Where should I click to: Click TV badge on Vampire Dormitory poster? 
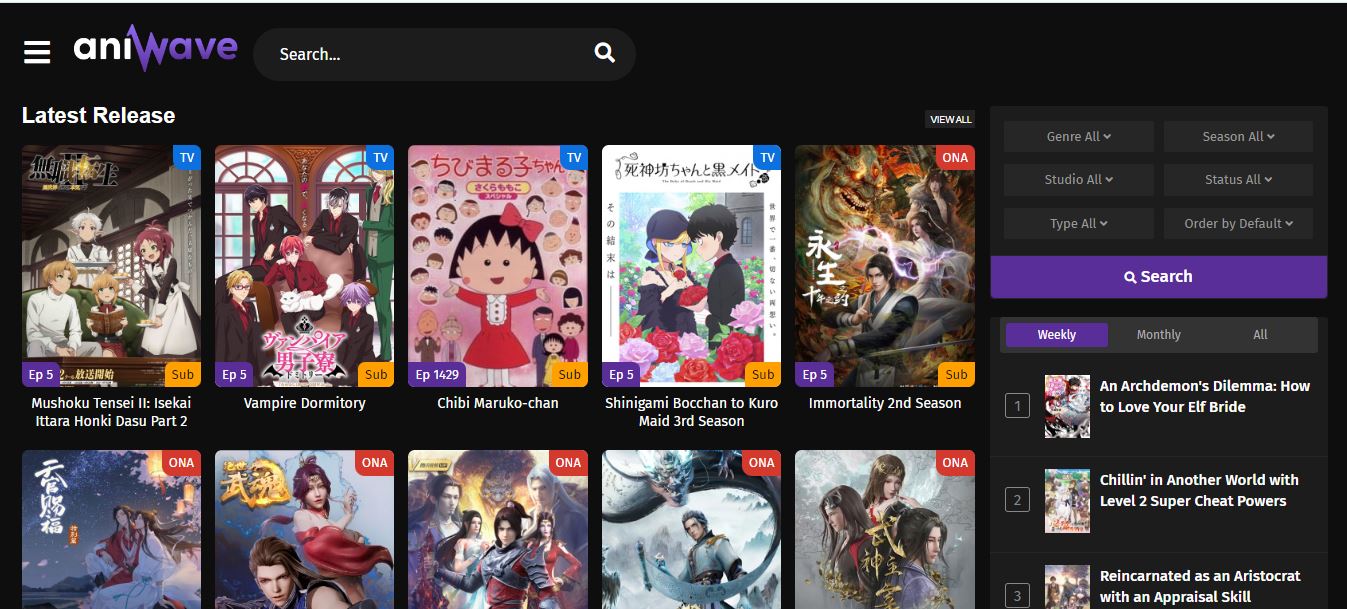point(380,157)
